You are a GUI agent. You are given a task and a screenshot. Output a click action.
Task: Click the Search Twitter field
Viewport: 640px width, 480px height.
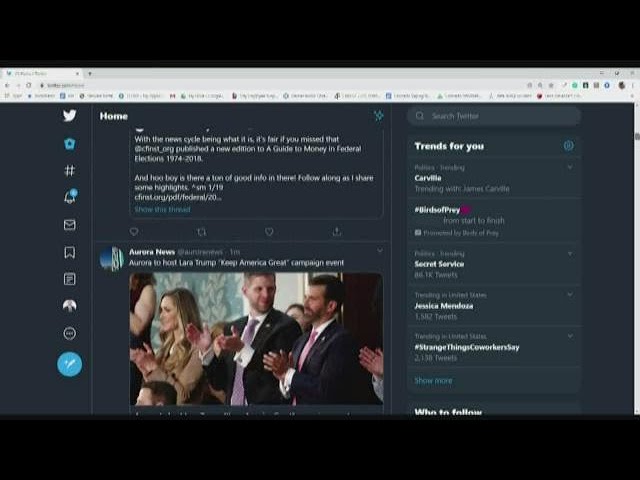(x=494, y=116)
